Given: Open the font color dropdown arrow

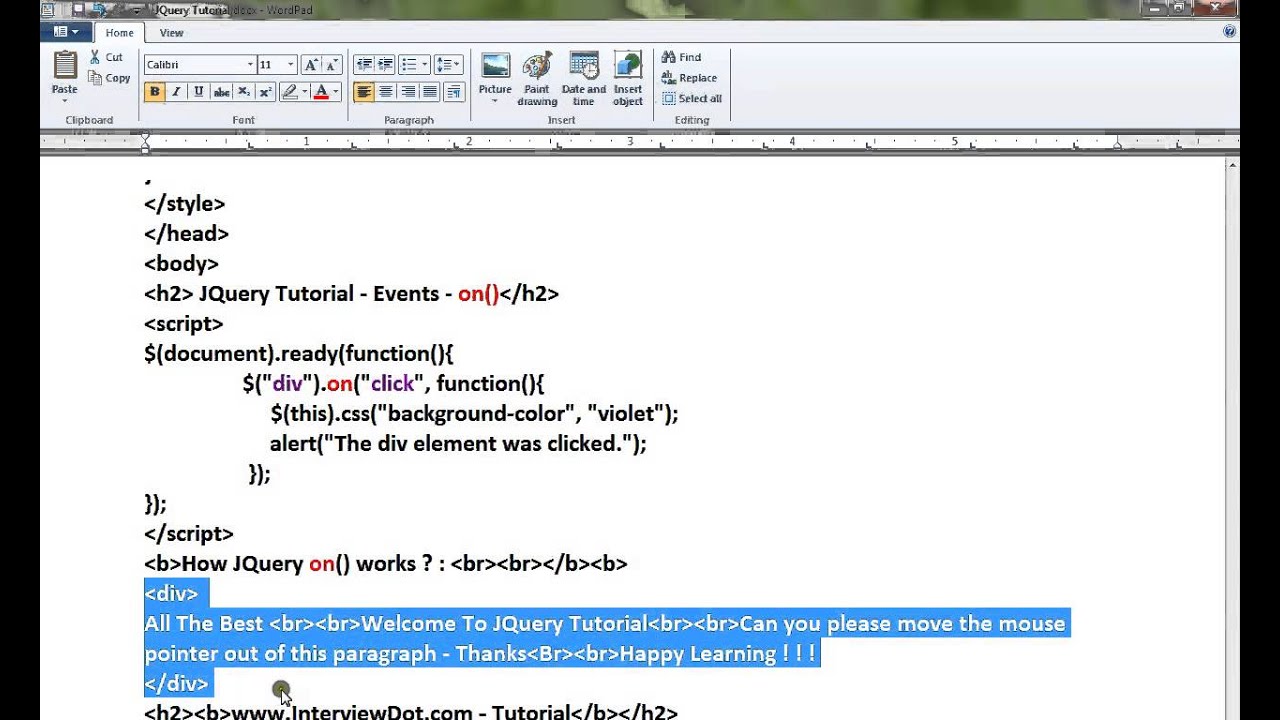Looking at the screenshot, I should pyautogui.click(x=336, y=92).
